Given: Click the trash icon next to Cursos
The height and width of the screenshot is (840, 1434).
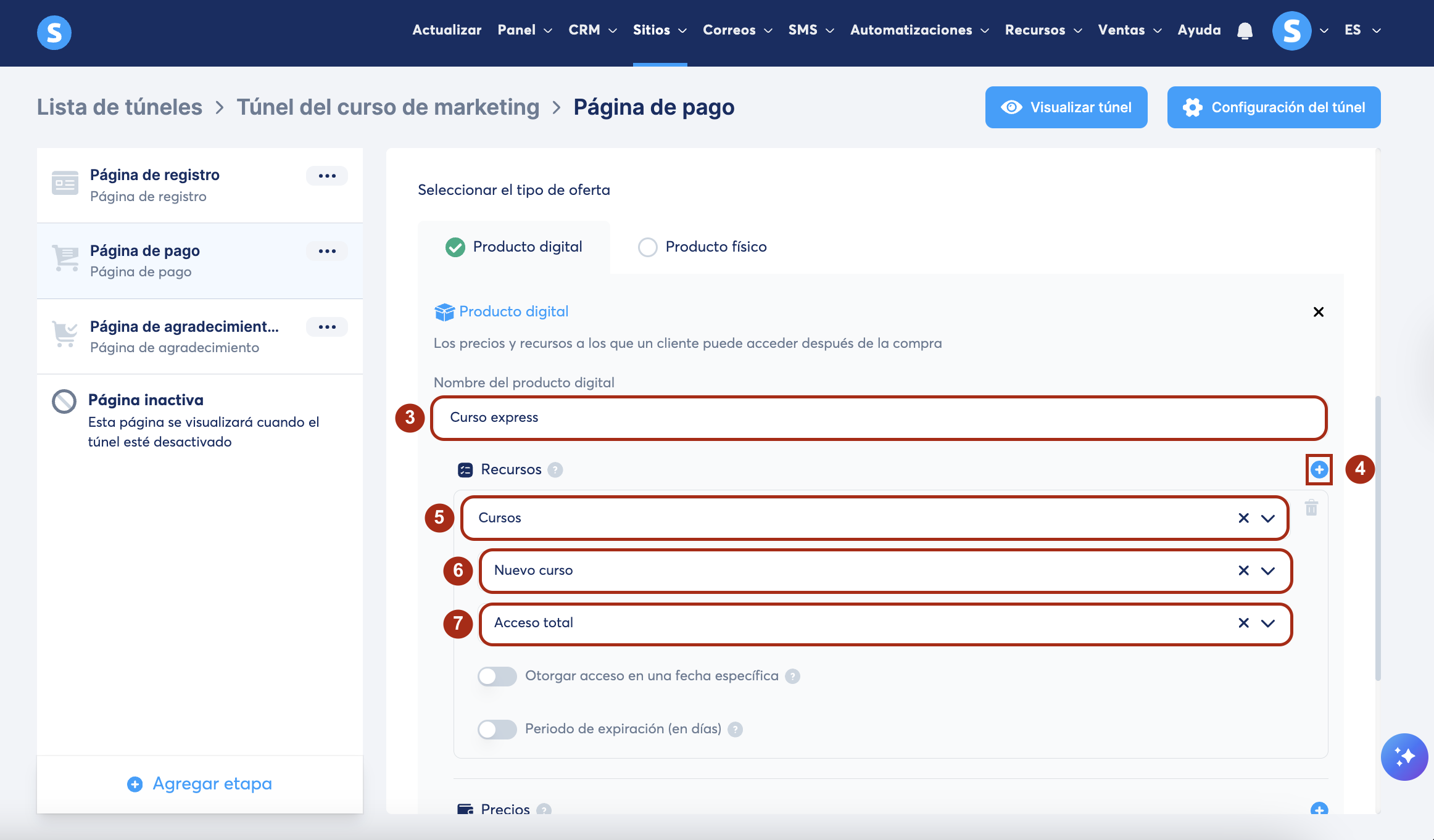Looking at the screenshot, I should coord(1311,508).
